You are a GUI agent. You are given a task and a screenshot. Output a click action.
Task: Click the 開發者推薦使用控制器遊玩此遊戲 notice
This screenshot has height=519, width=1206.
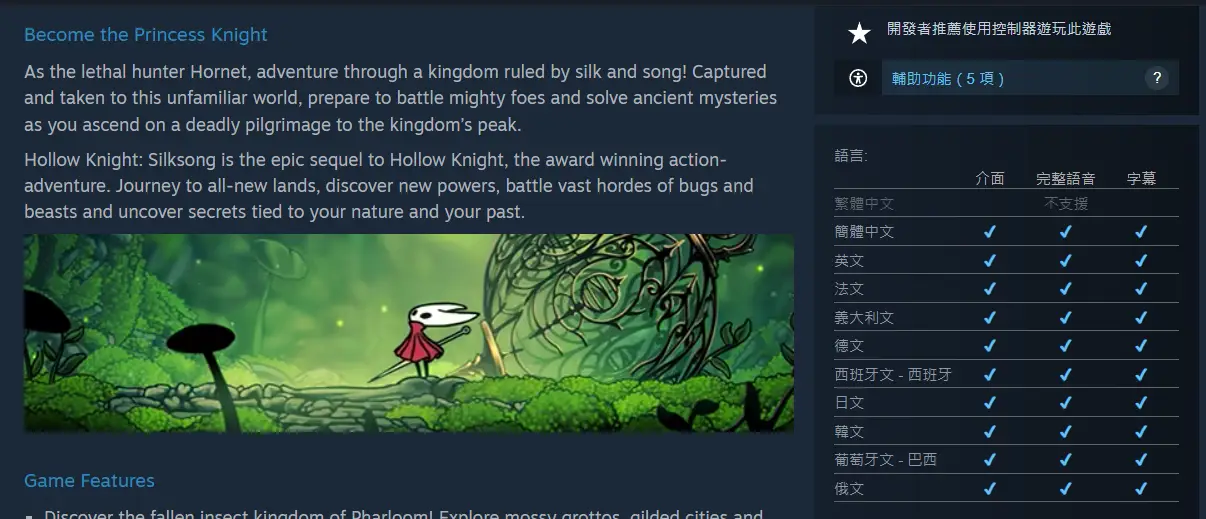click(x=999, y=29)
